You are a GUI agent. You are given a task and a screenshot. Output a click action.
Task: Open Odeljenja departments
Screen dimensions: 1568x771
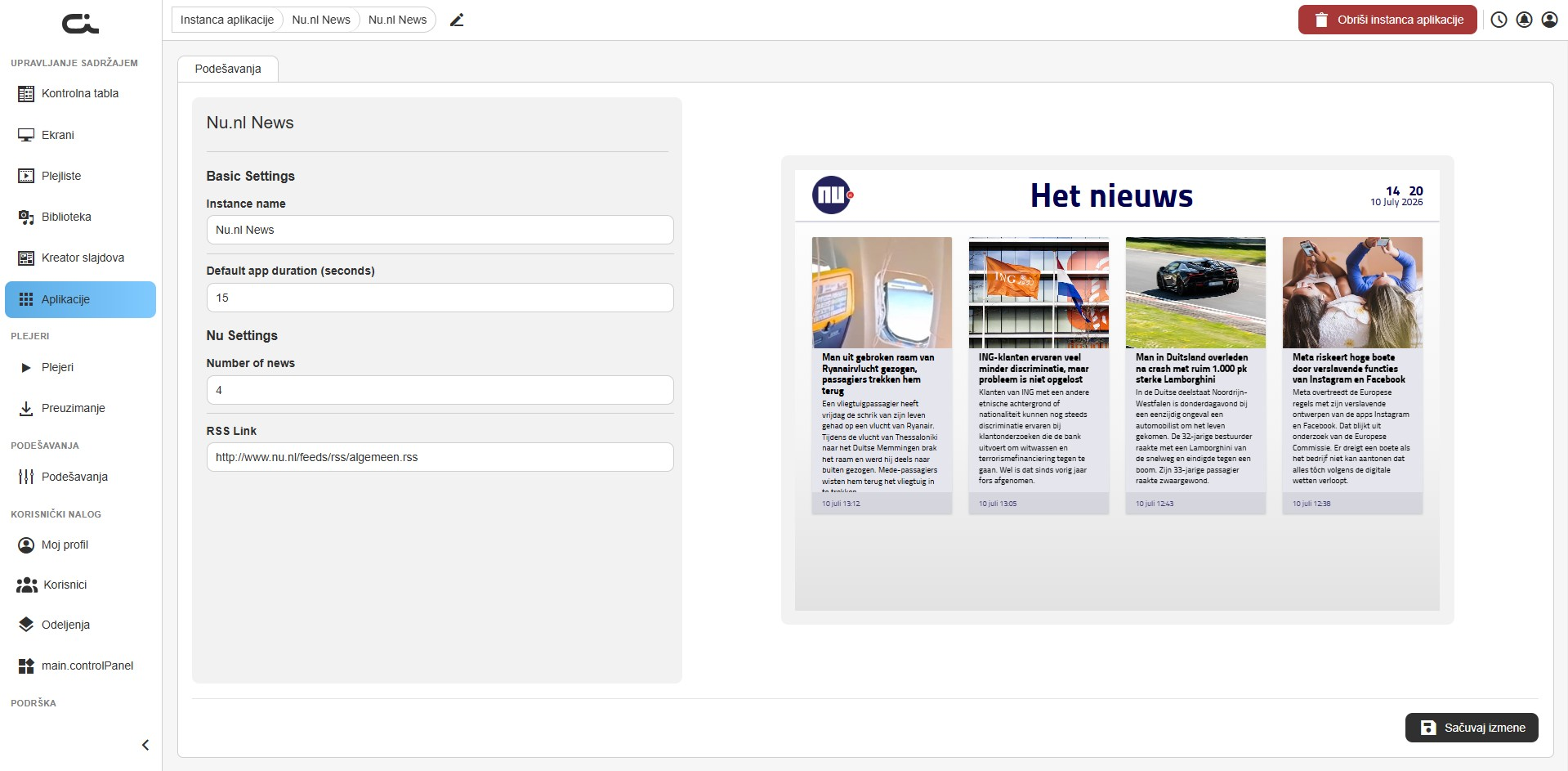(80, 625)
